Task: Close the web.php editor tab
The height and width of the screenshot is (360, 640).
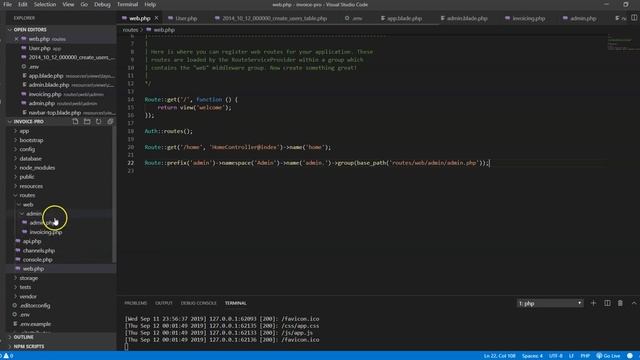Action: [x=156, y=18]
